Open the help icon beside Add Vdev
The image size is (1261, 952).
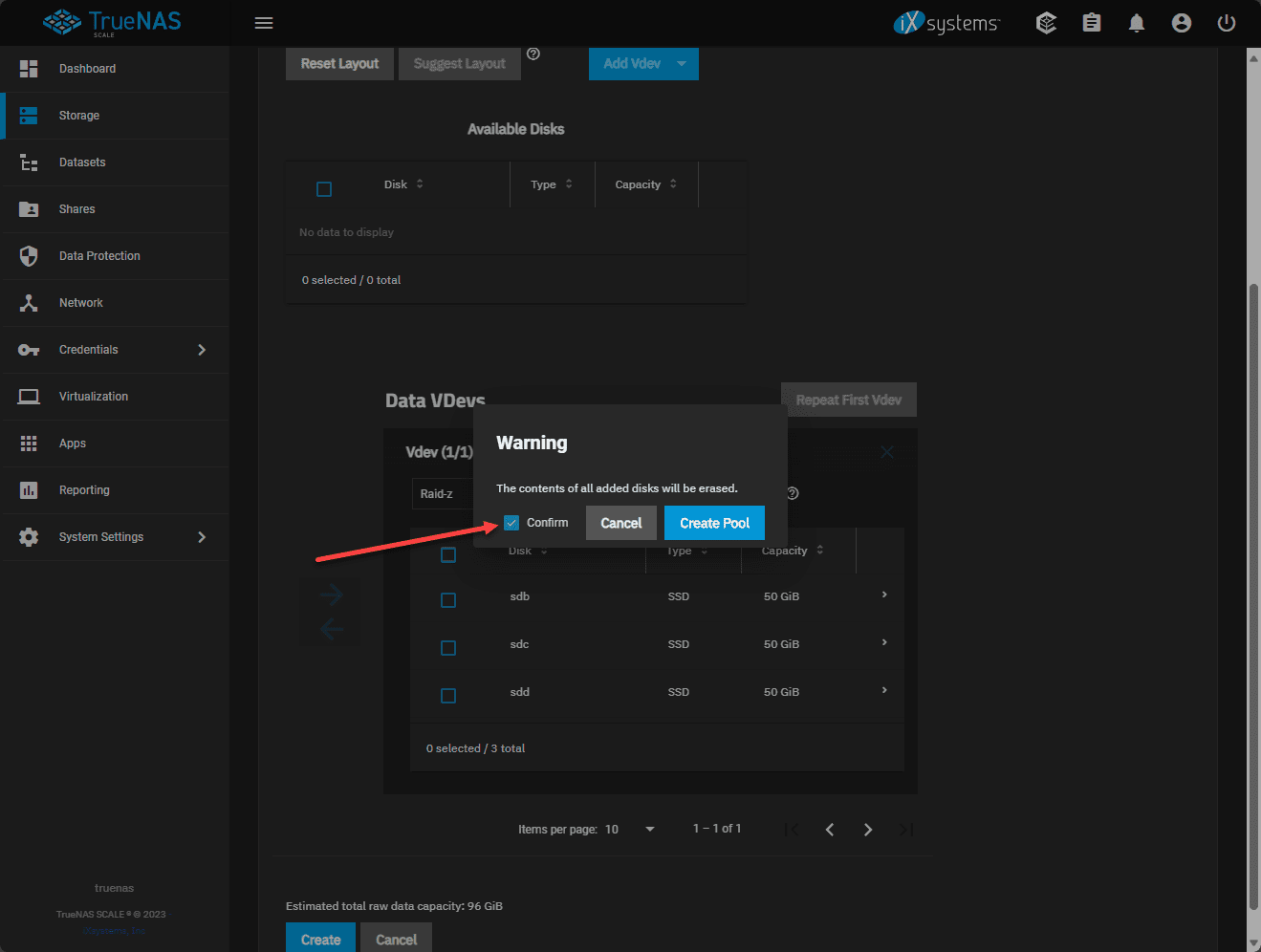(533, 54)
